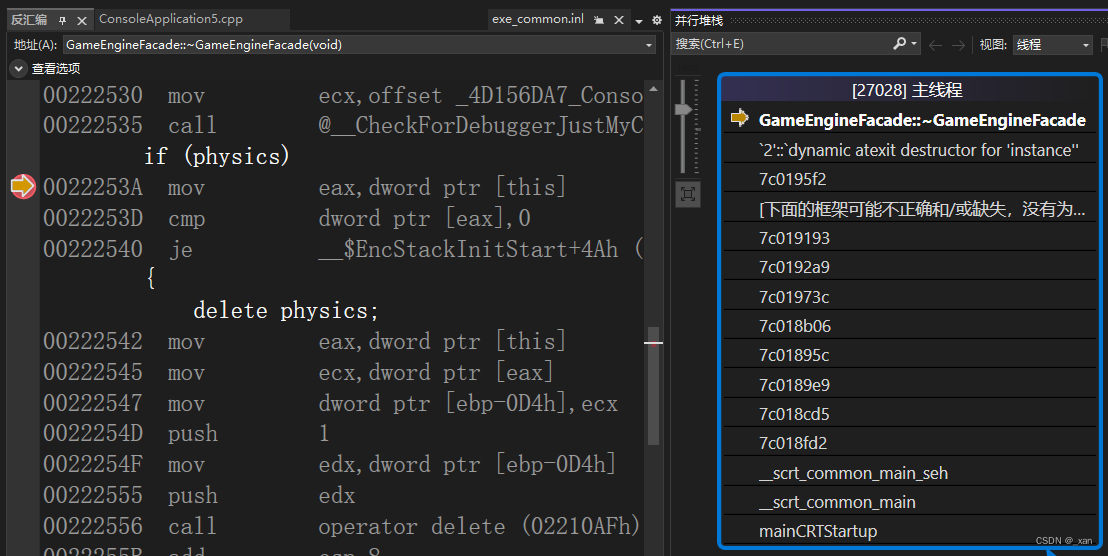Open the 视图 线程 view dropdown

point(1052,45)
